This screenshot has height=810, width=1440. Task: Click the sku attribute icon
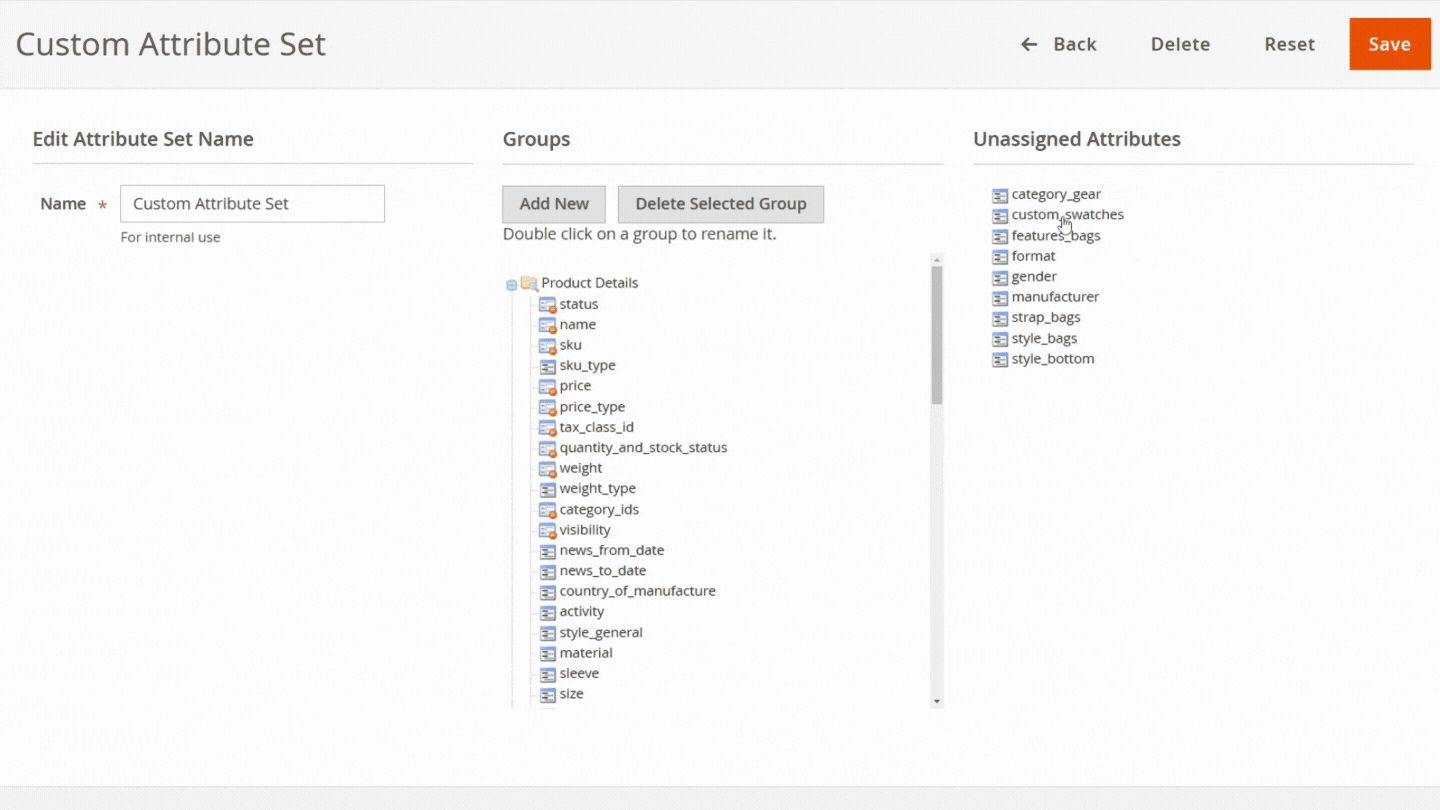[x=547, y=345]
